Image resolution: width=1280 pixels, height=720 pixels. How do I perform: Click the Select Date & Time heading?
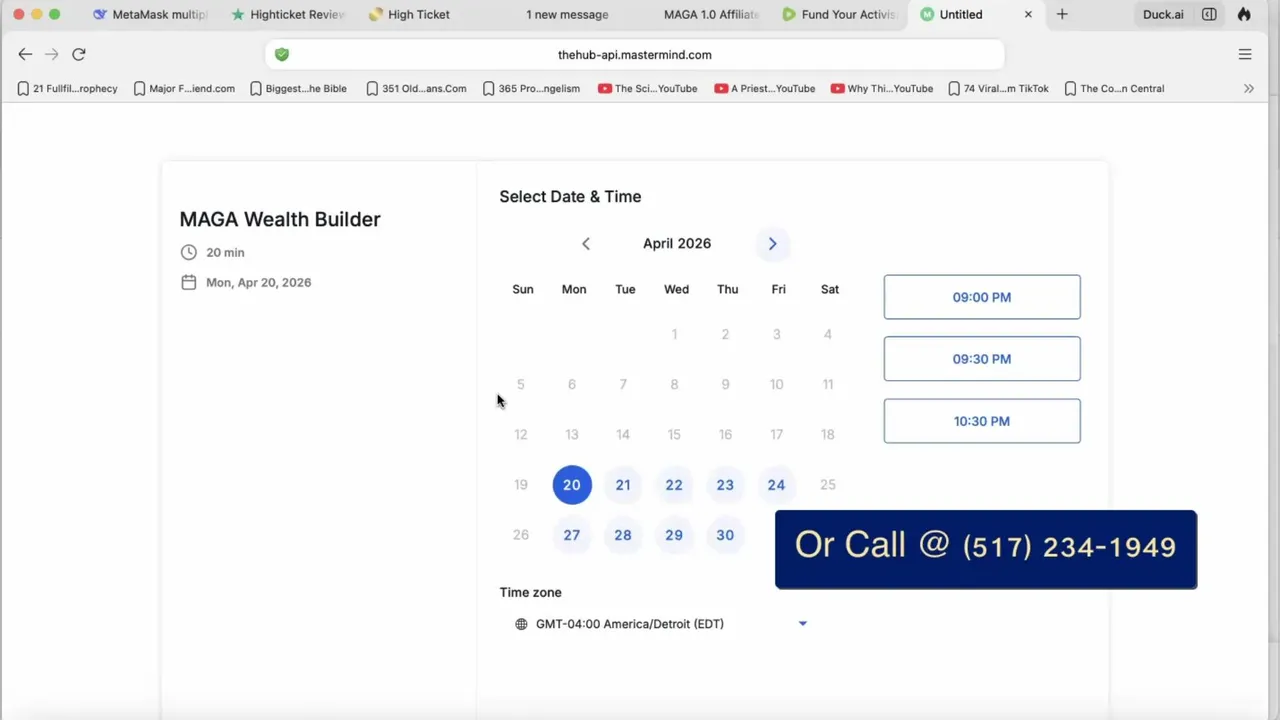tap(570, 196)
